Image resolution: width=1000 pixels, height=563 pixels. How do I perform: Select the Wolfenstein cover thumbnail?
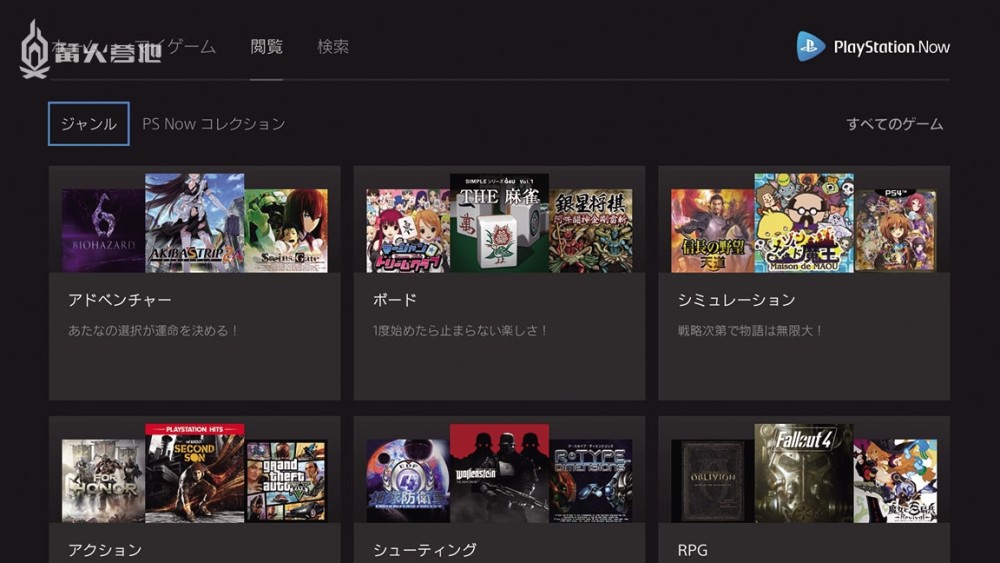pos(499,473)
